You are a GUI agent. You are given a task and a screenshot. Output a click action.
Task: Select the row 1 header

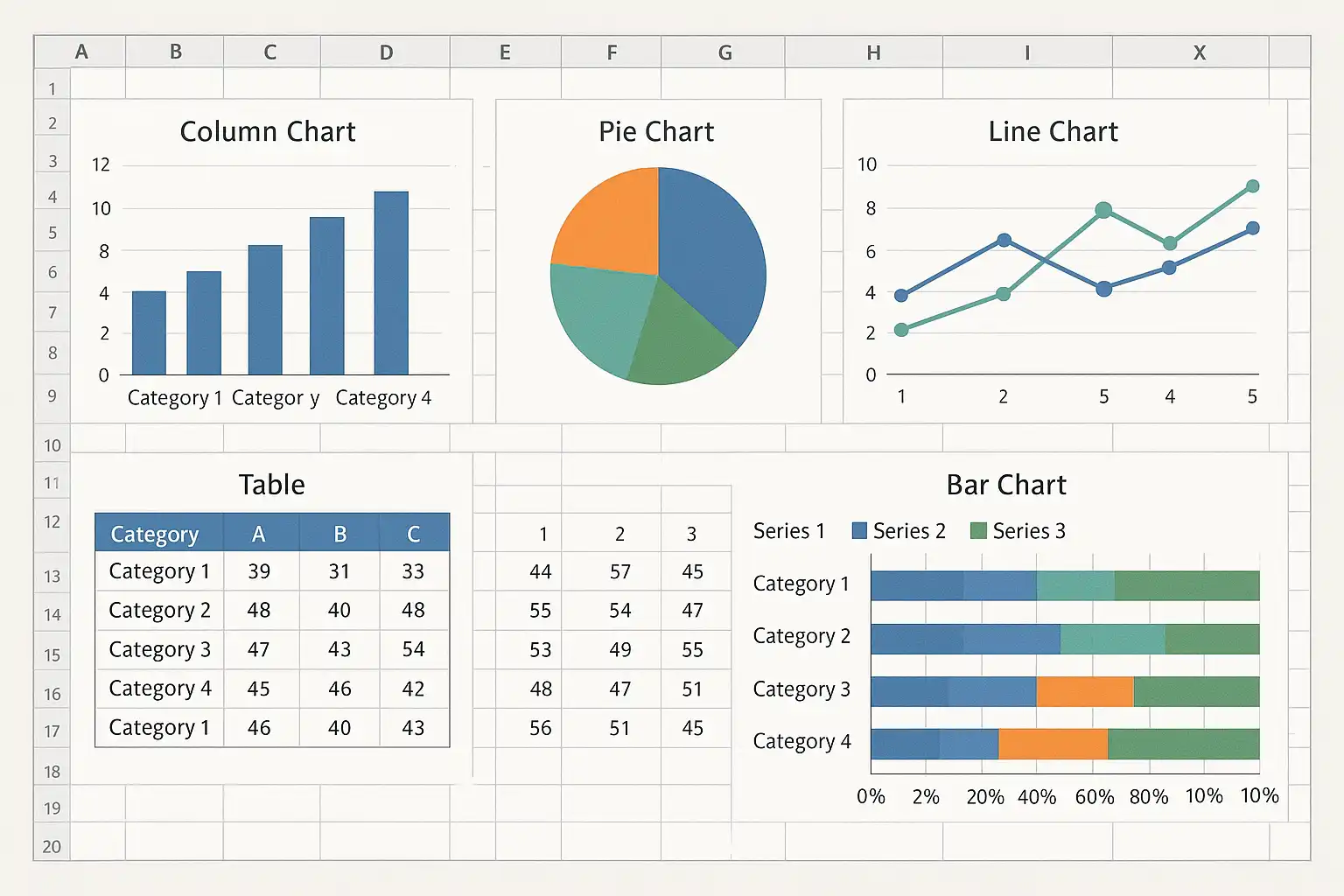coord(52,88)
